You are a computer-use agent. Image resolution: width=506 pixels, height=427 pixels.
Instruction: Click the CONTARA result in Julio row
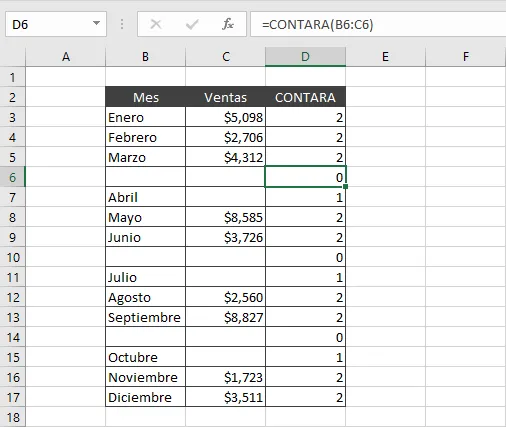(x=305, y=277)
